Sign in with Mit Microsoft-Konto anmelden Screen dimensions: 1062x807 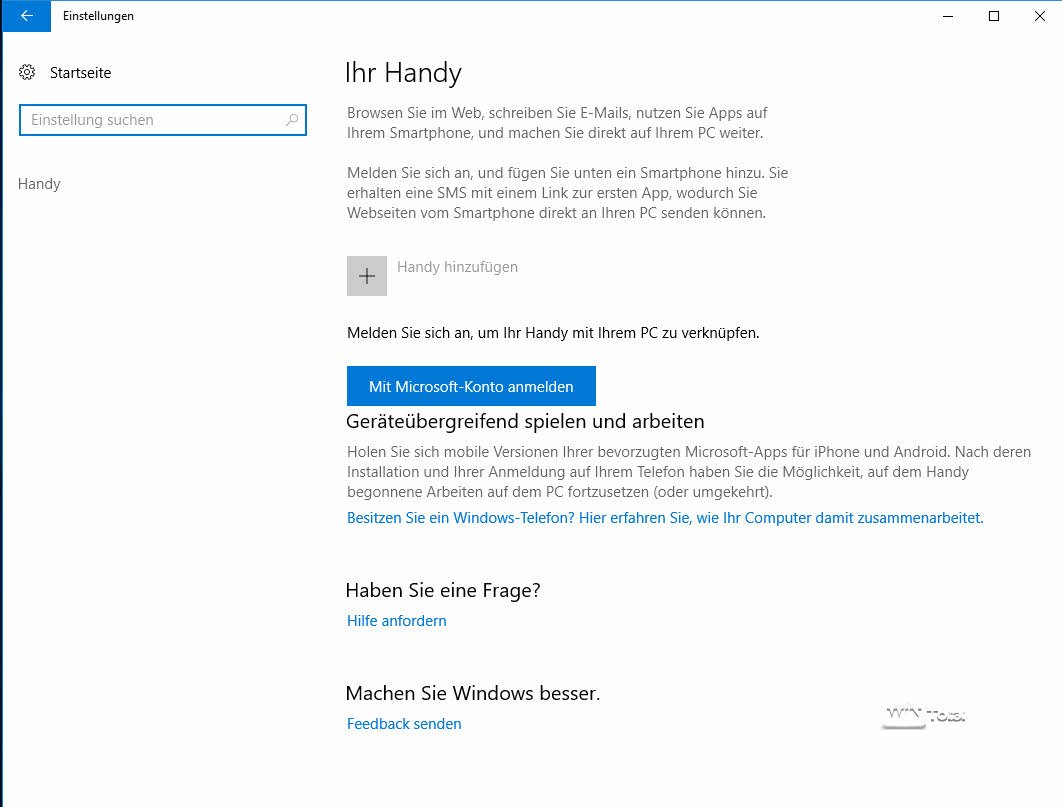click(471, 386)
